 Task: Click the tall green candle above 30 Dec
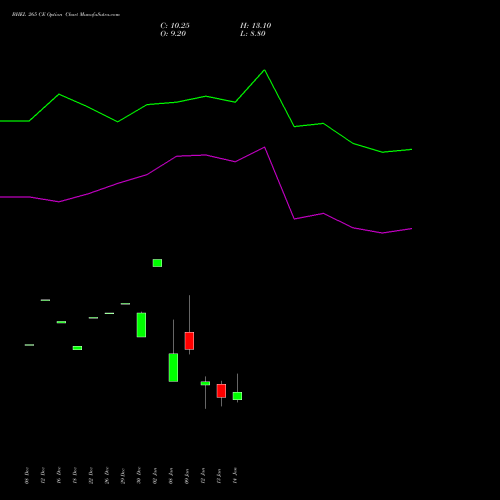[141, 325]
